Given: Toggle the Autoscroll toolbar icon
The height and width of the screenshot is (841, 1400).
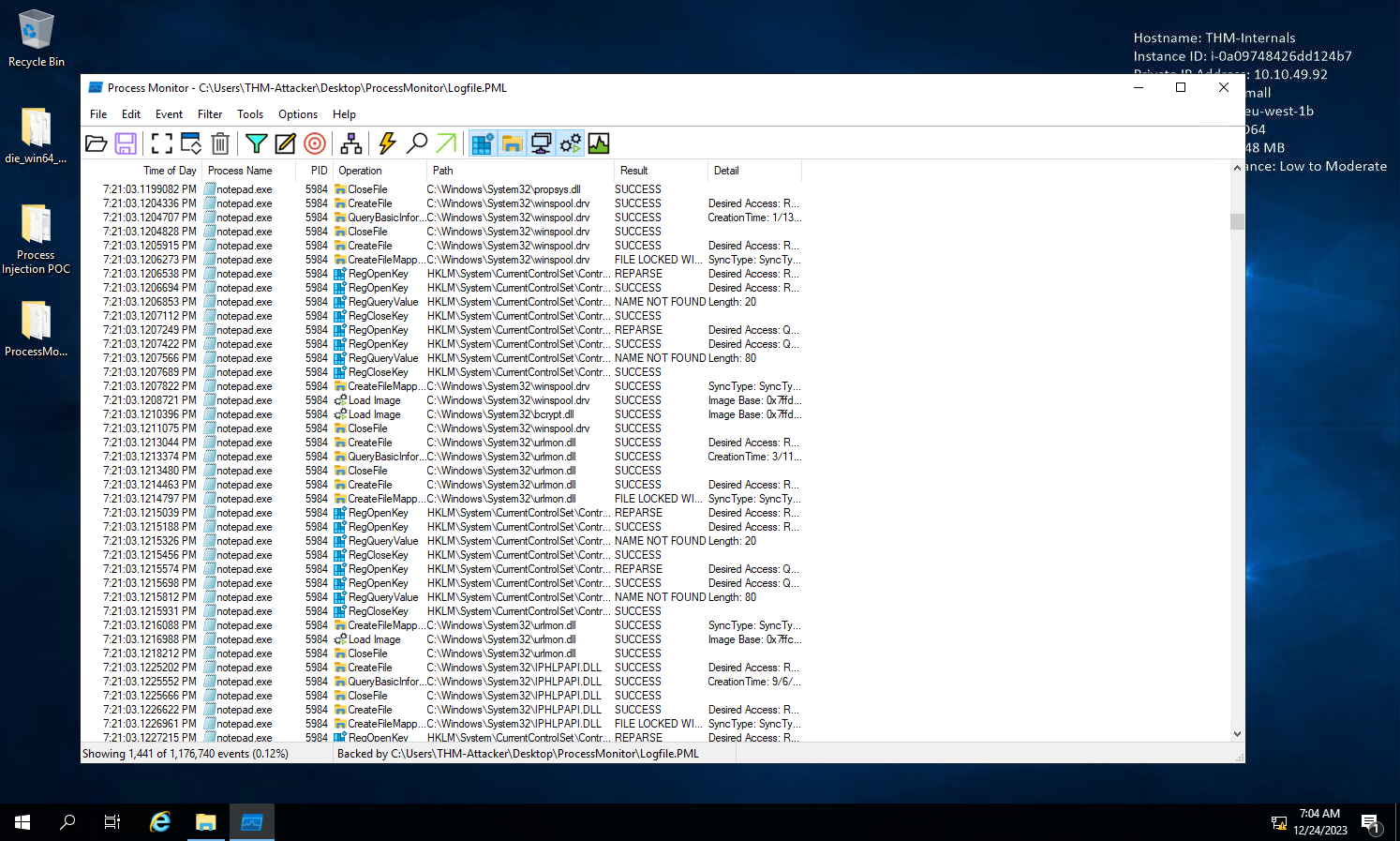Looking at the screenshot, I should click(191, 143).
